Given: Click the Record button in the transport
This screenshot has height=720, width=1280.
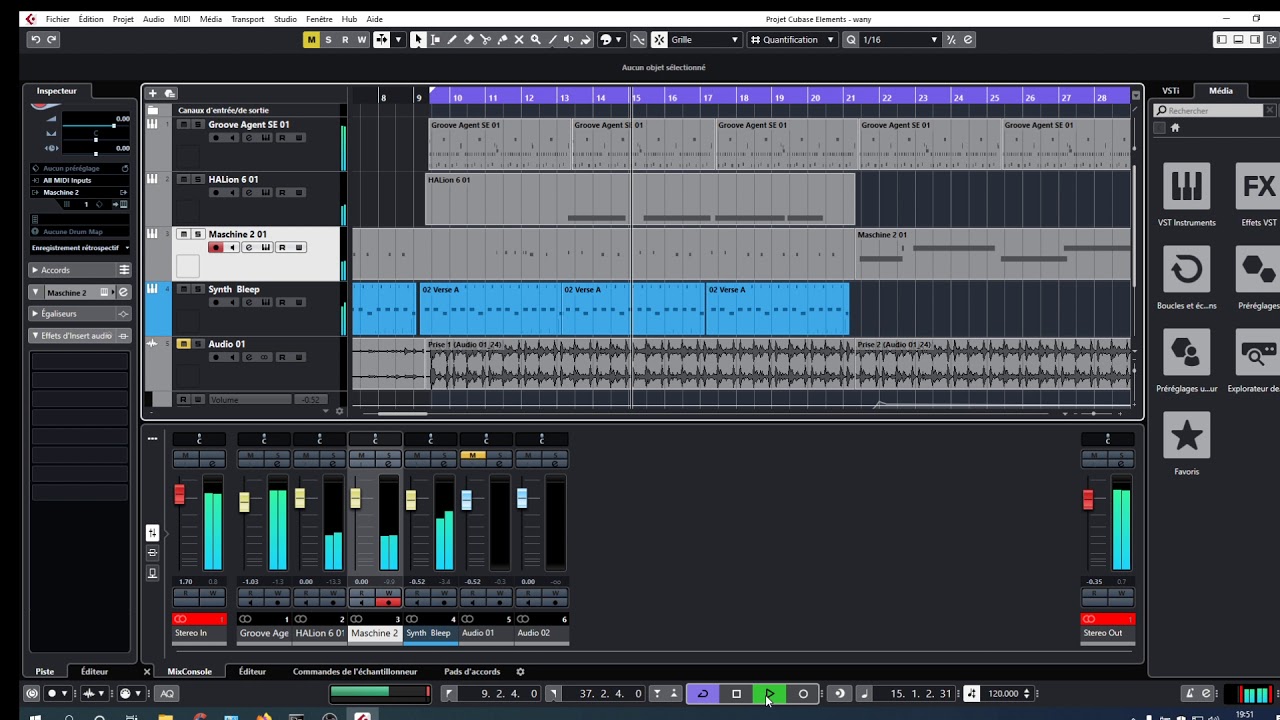Looking at the screenshot, I should (x=803, y=694).
